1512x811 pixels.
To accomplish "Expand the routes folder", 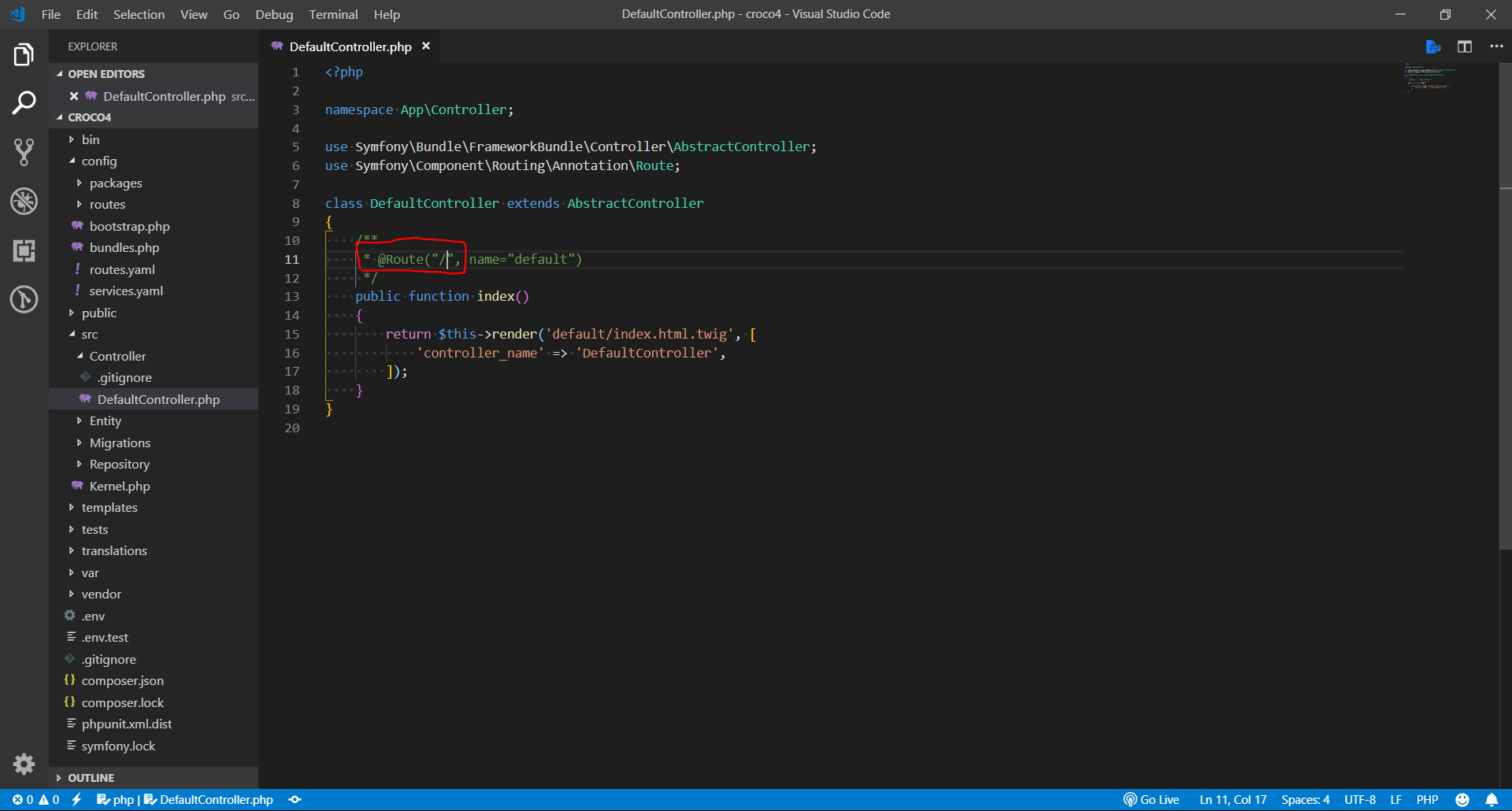I will click(154, 205).
